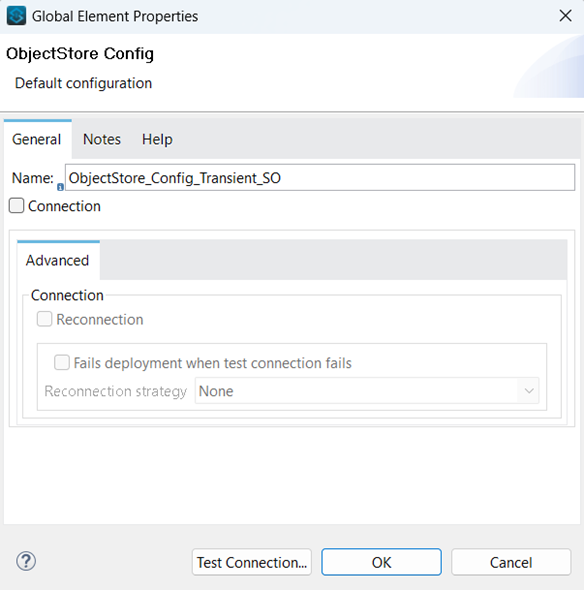This screenshot has width=584, height=590.
Task: Close the Global Element Properties dialog
Action: click(565, 16)
